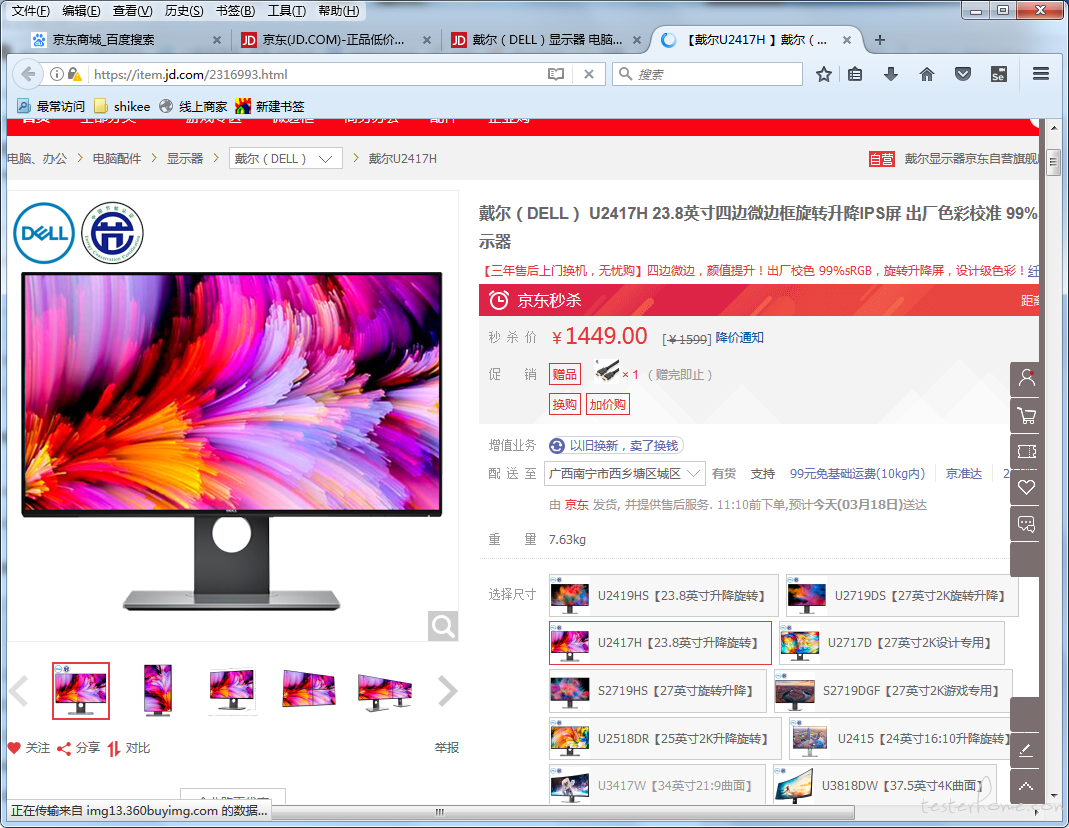Click 举报 report link

(447, 748)
